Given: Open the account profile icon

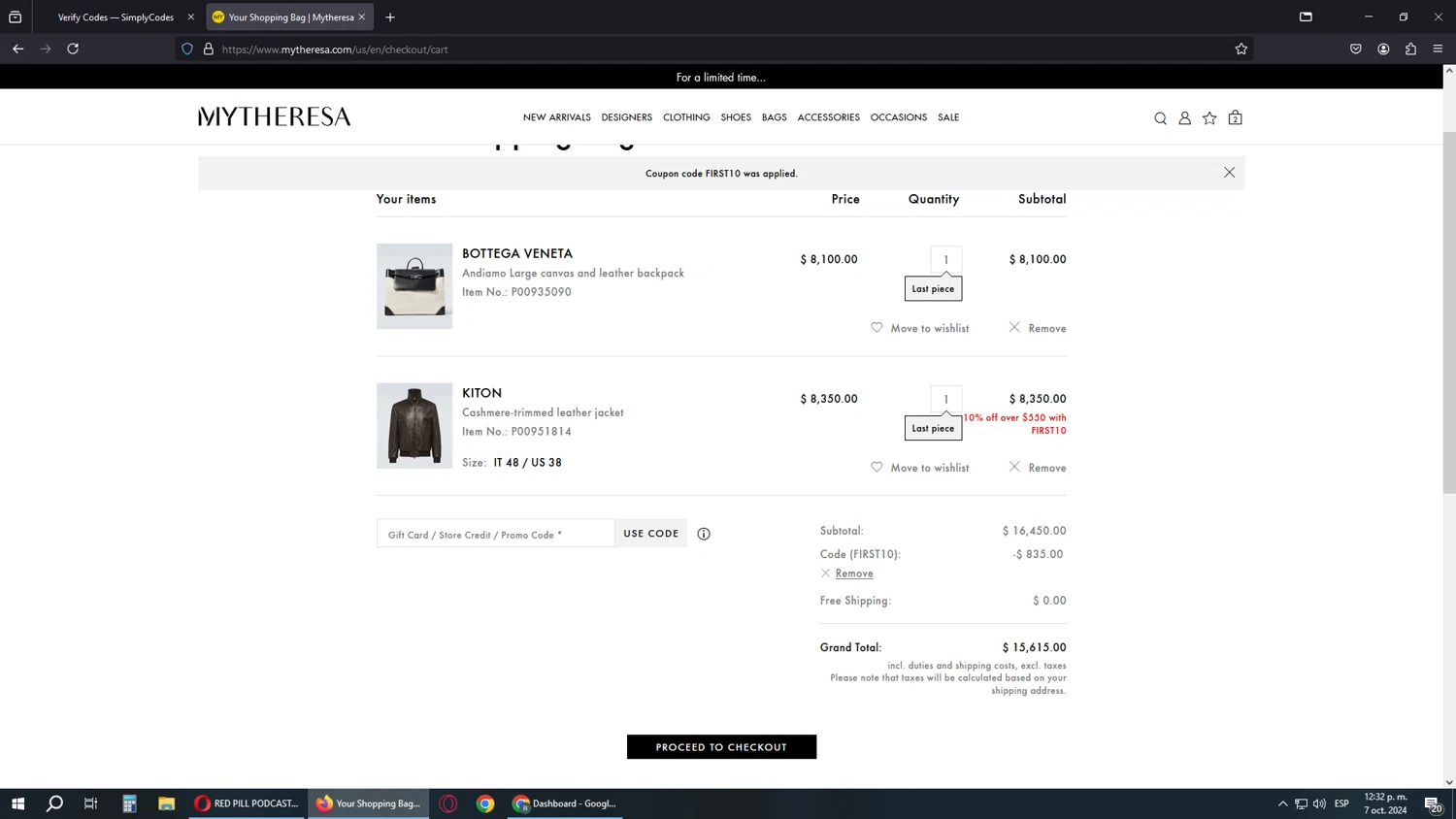Looking at the screenshot, I should pyautogui.click(x=1185, y=118).
